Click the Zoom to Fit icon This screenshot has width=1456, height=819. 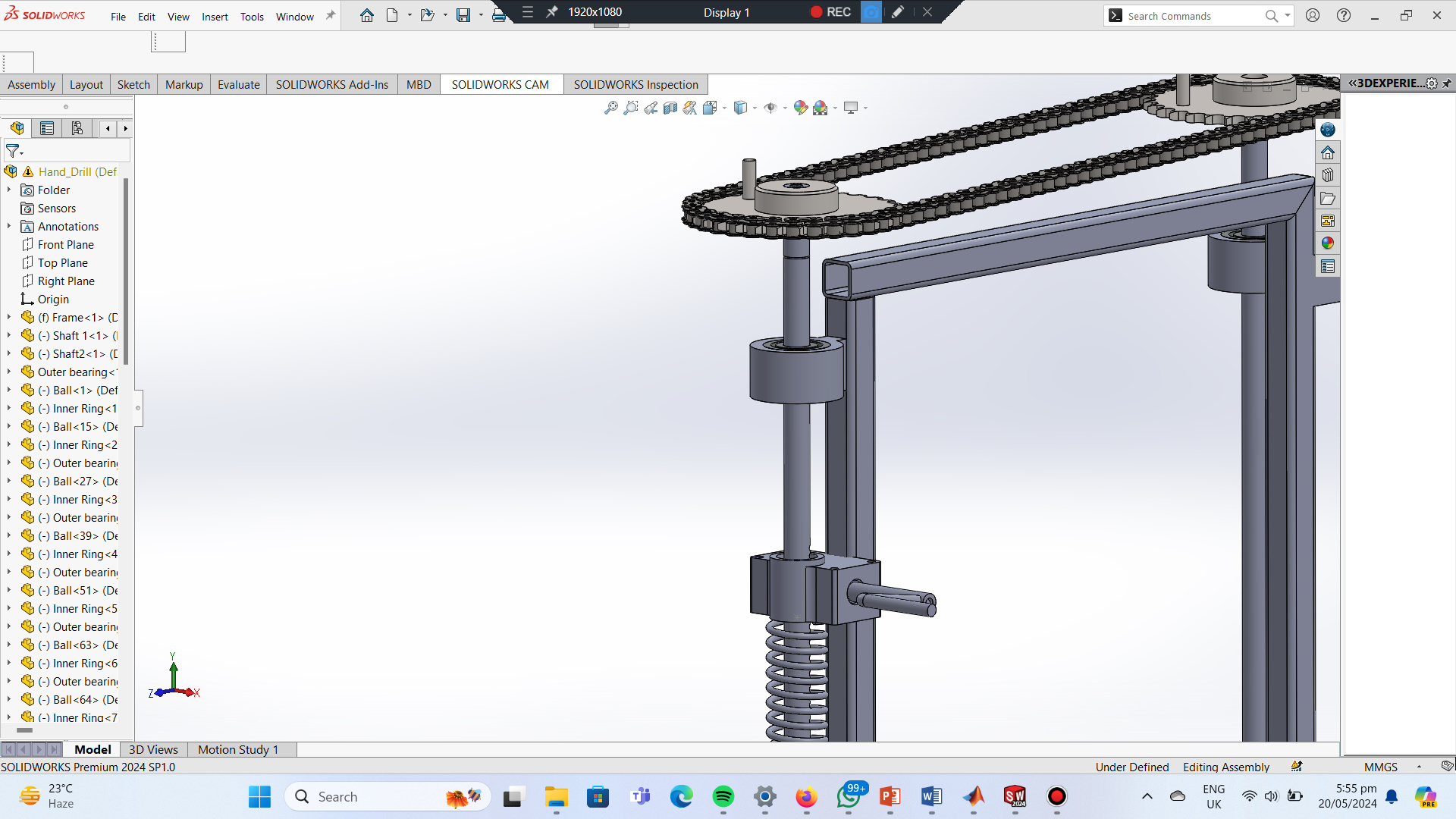pos(610,108)
